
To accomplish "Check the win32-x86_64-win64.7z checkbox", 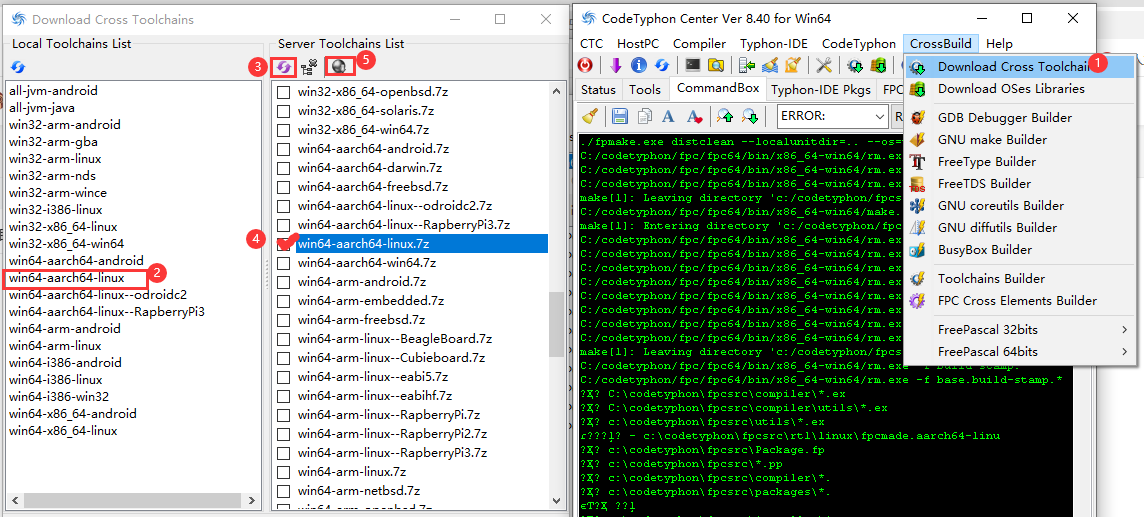I will click(284, 130).
